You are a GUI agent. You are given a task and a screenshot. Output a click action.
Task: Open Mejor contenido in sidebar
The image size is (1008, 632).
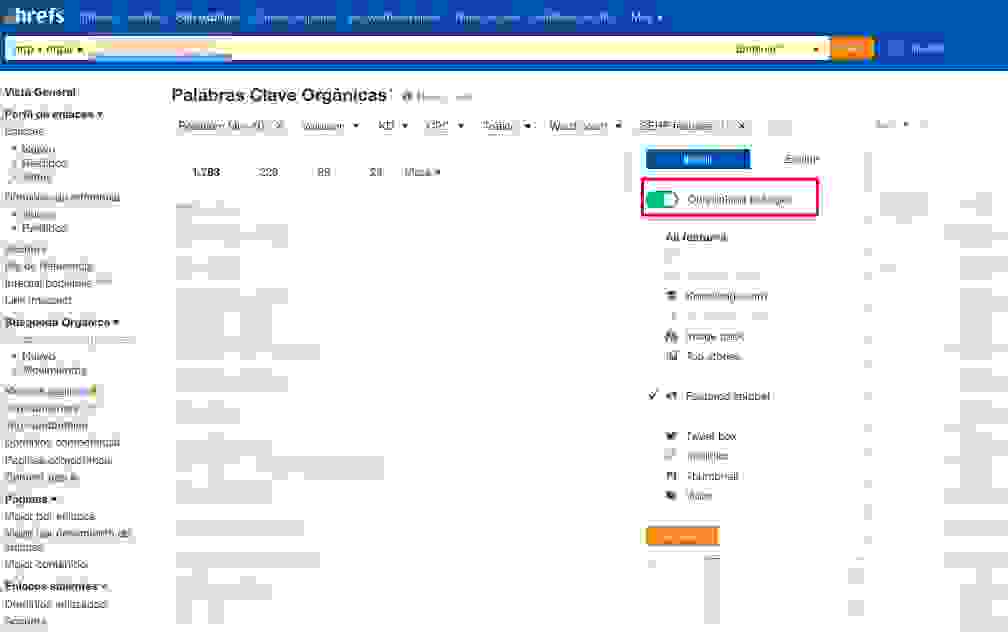(x=46, y=564)
